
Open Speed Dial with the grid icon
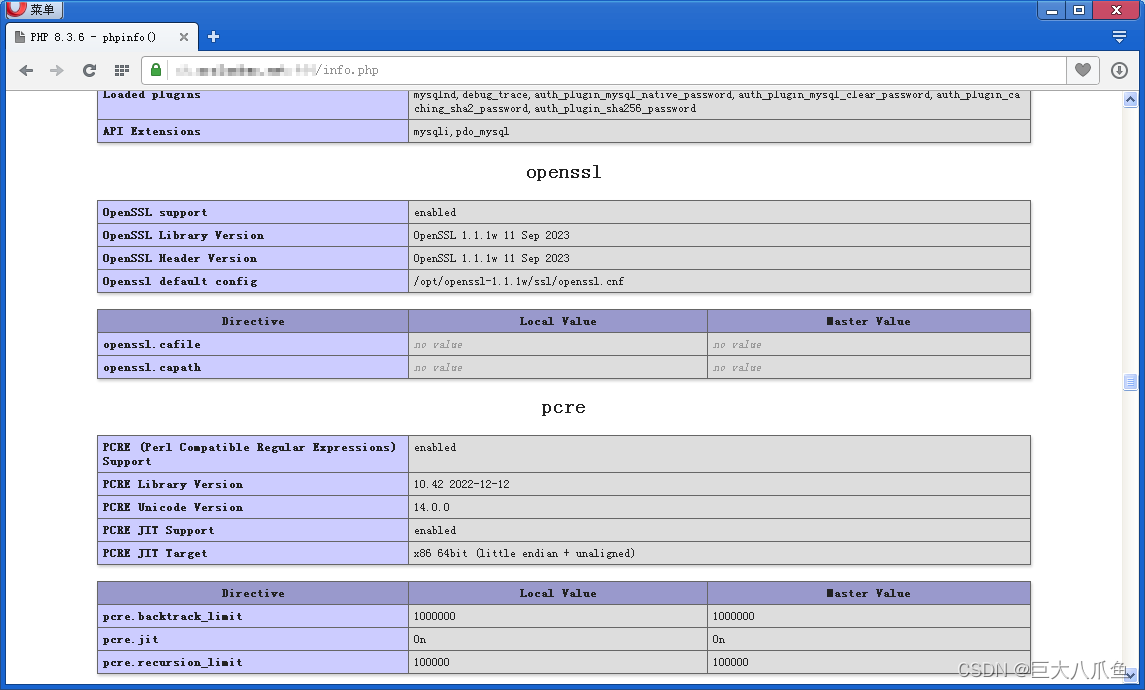point(121,70)
